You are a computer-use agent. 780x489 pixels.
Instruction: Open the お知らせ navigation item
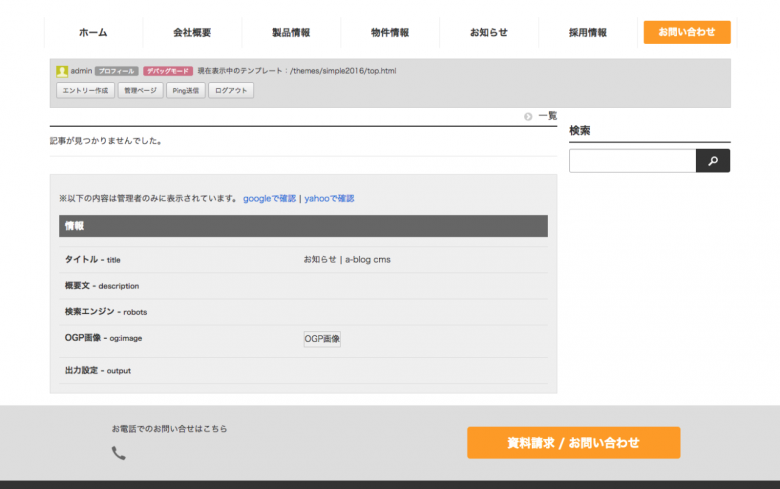(489, 33)
